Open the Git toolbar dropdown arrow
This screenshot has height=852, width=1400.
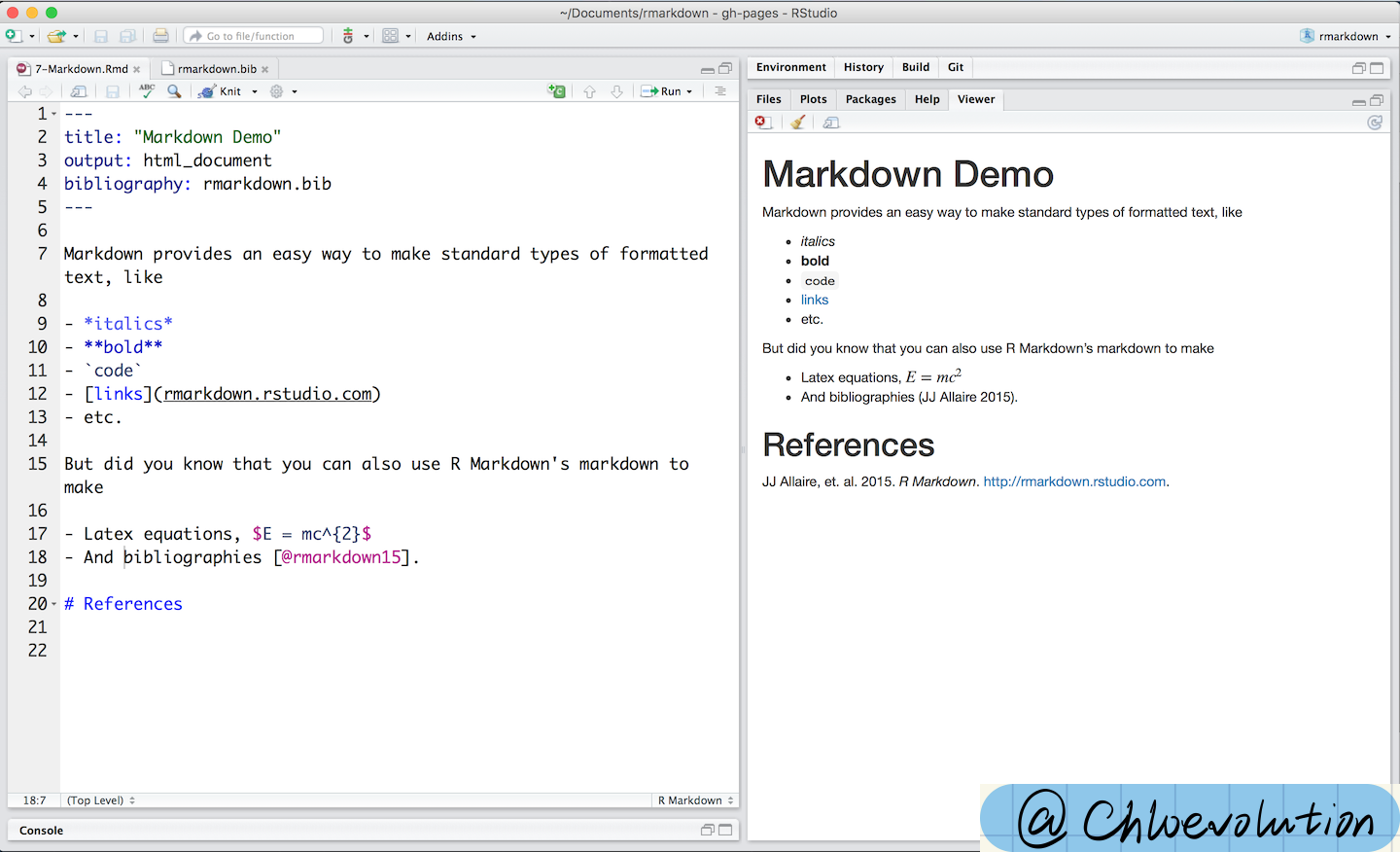367,37
